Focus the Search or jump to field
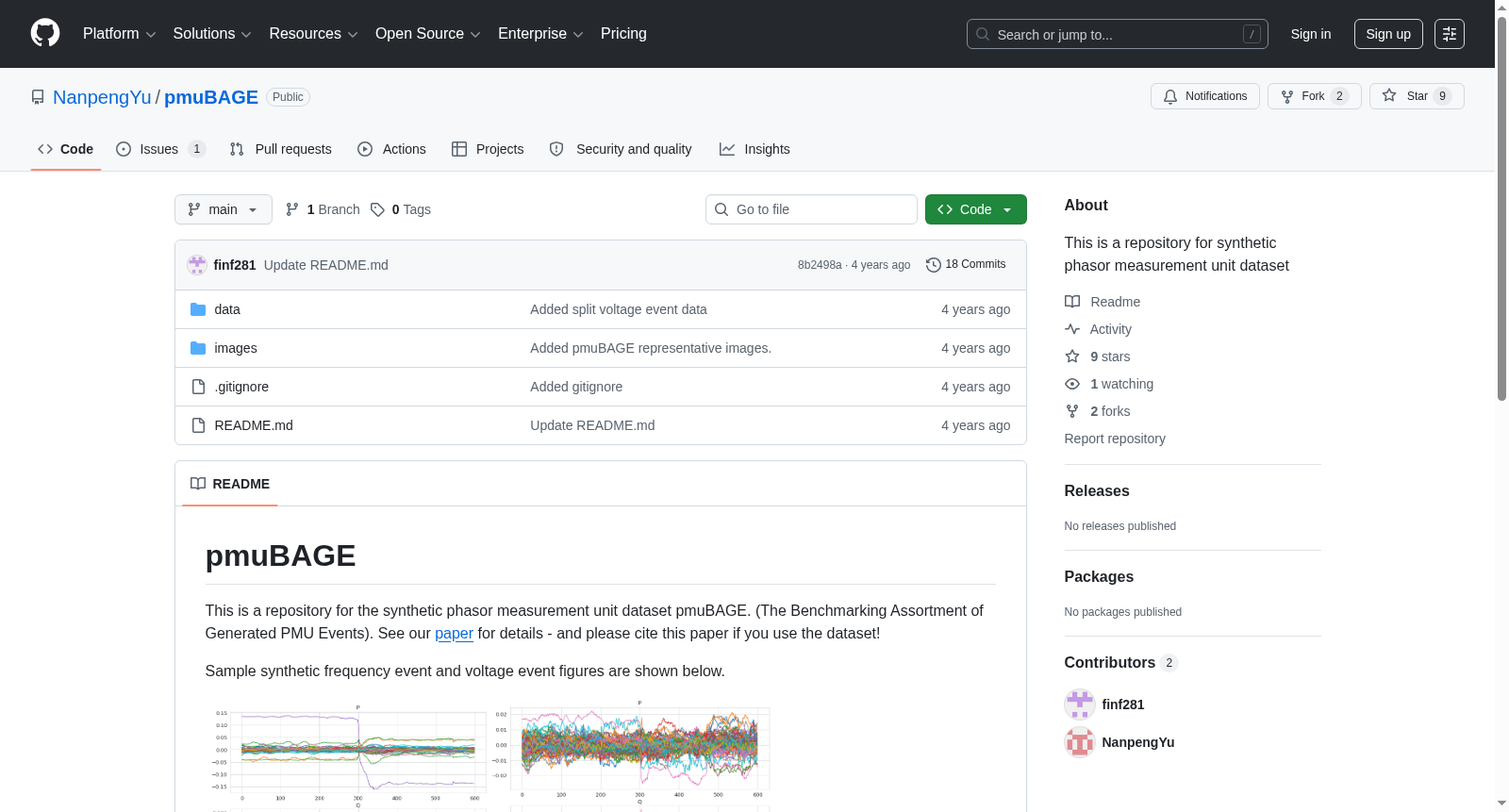 (x=1117, y=34)
